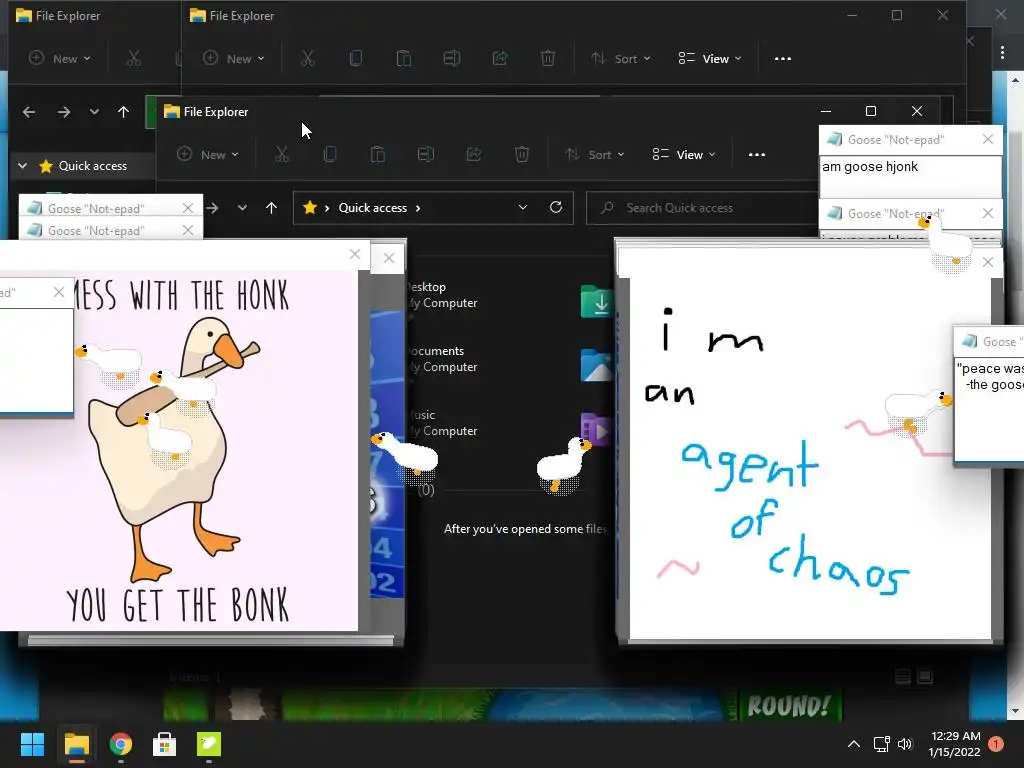
Task: Click Cut icon in front File Explorer toolbar
Action: [x=281, y=155]
